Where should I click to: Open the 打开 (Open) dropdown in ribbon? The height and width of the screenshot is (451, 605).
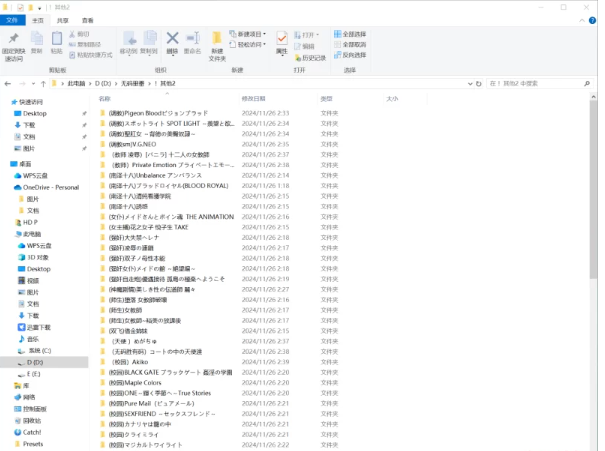[x=307, y=35]
